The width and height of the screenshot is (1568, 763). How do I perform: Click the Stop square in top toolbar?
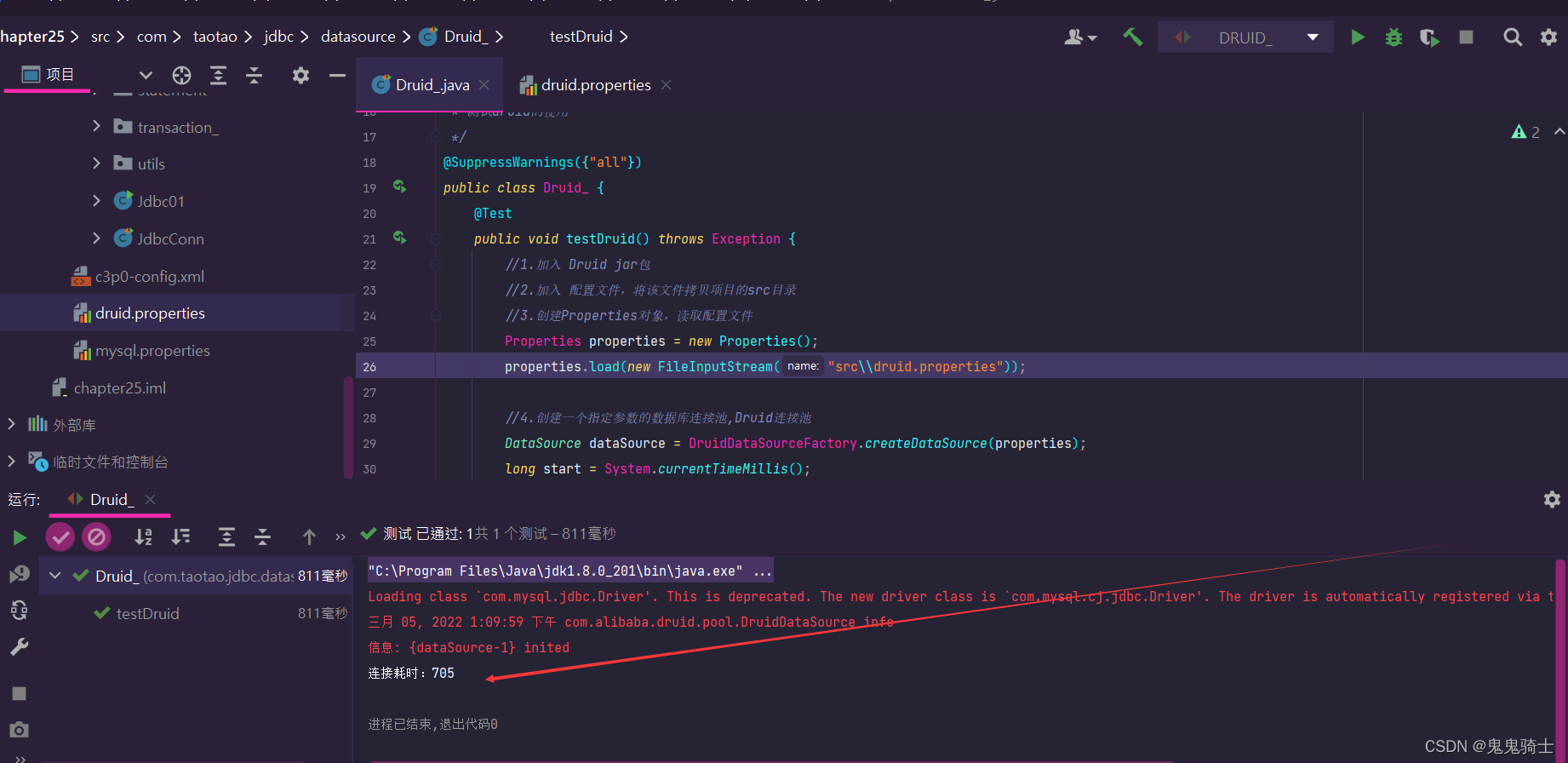pos(1466,37)
